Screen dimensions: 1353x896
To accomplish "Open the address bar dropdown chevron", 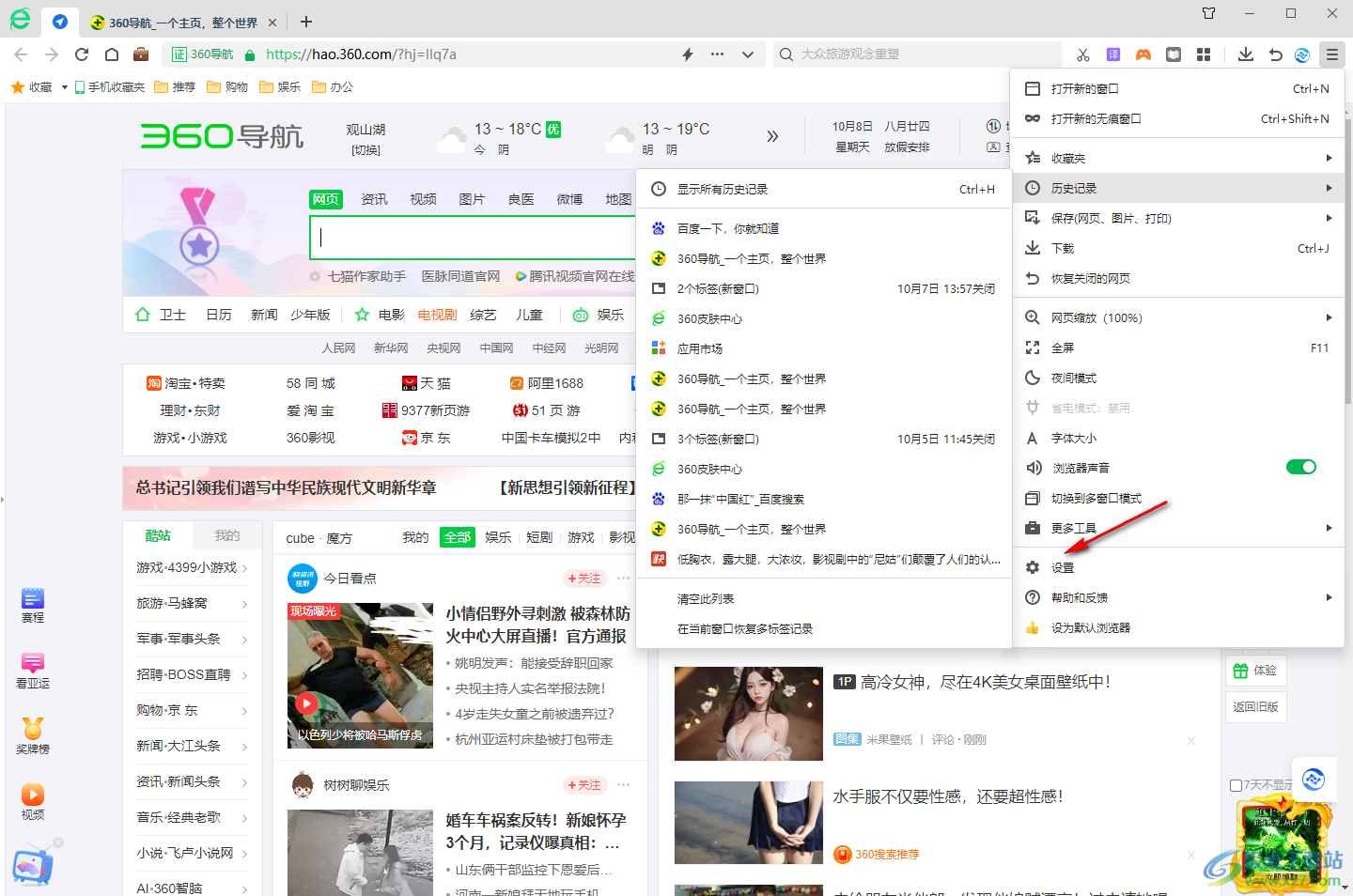I will [748, 54].
